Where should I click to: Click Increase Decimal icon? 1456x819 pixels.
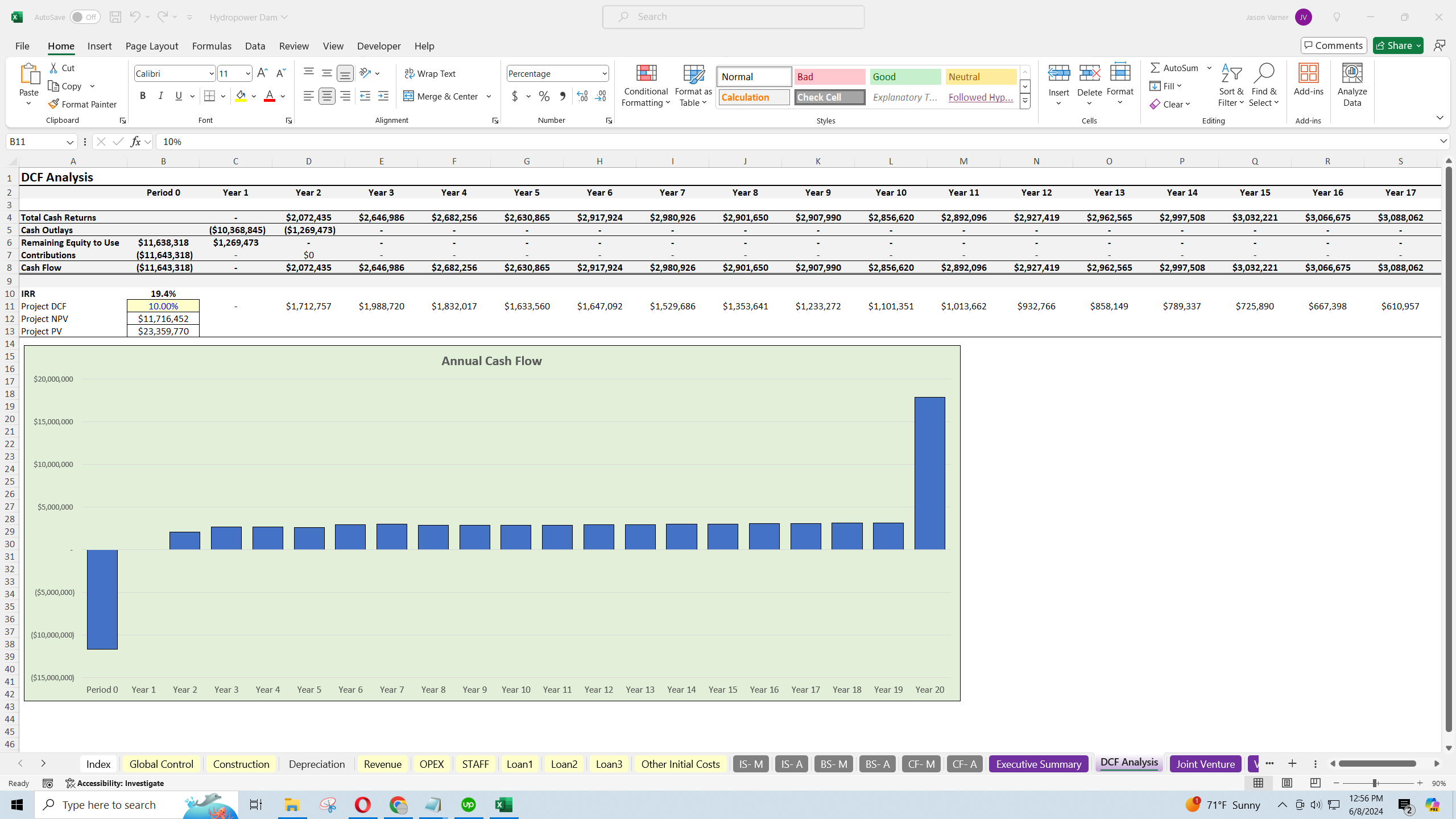[x=582, y=96]
